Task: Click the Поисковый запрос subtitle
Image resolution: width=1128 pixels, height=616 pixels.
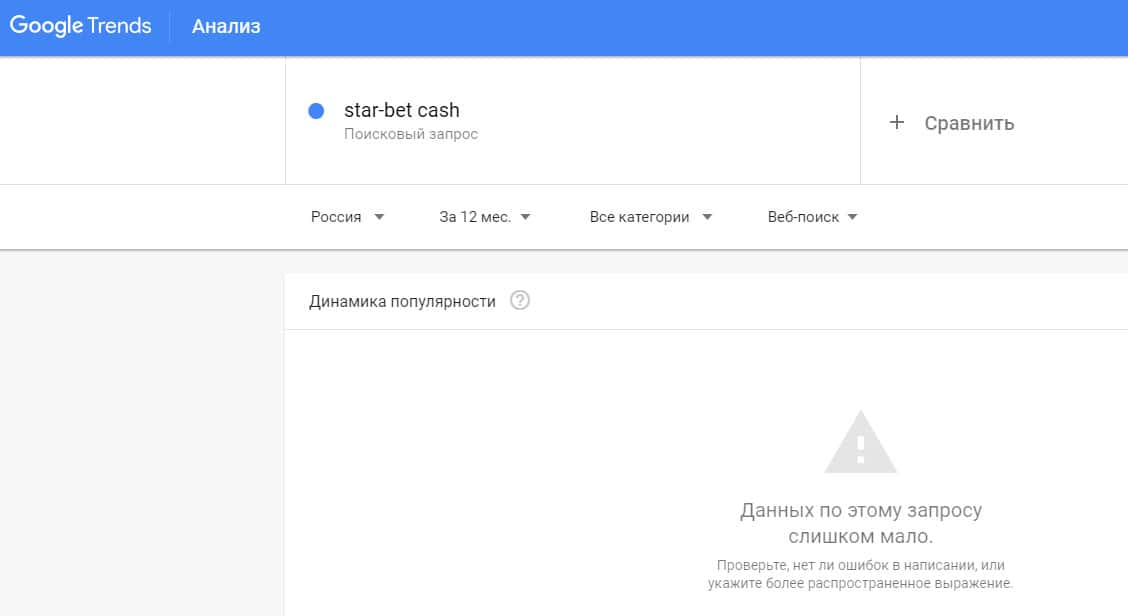Action: pyautogui.click(x=411, y=134)
